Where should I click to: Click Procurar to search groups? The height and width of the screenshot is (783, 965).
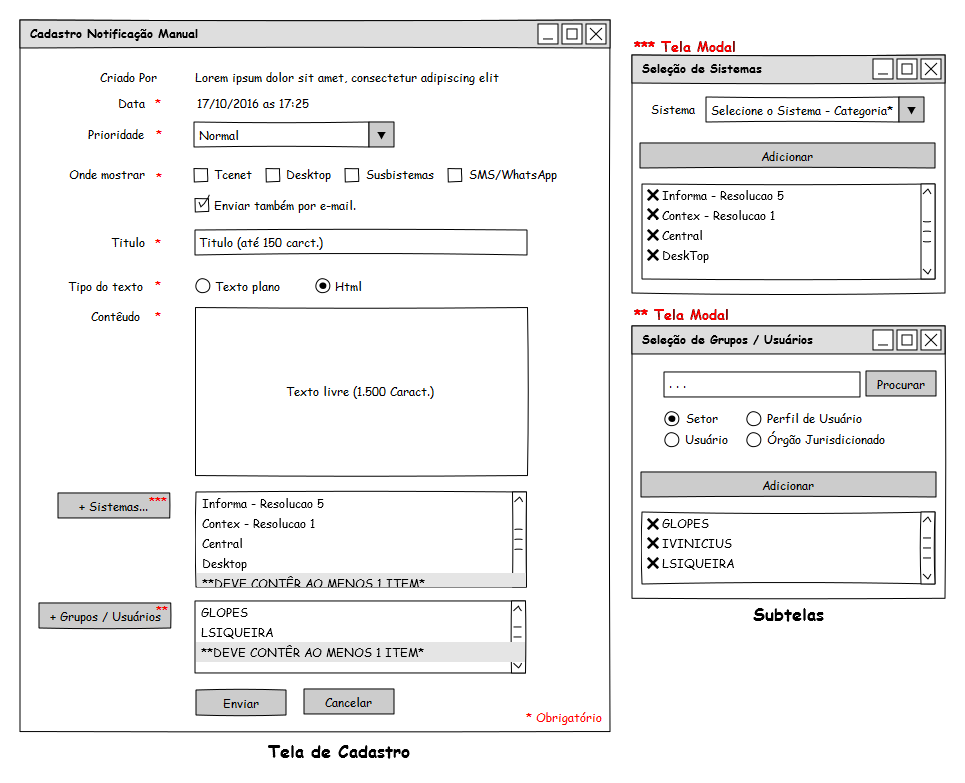pos(900,384)
